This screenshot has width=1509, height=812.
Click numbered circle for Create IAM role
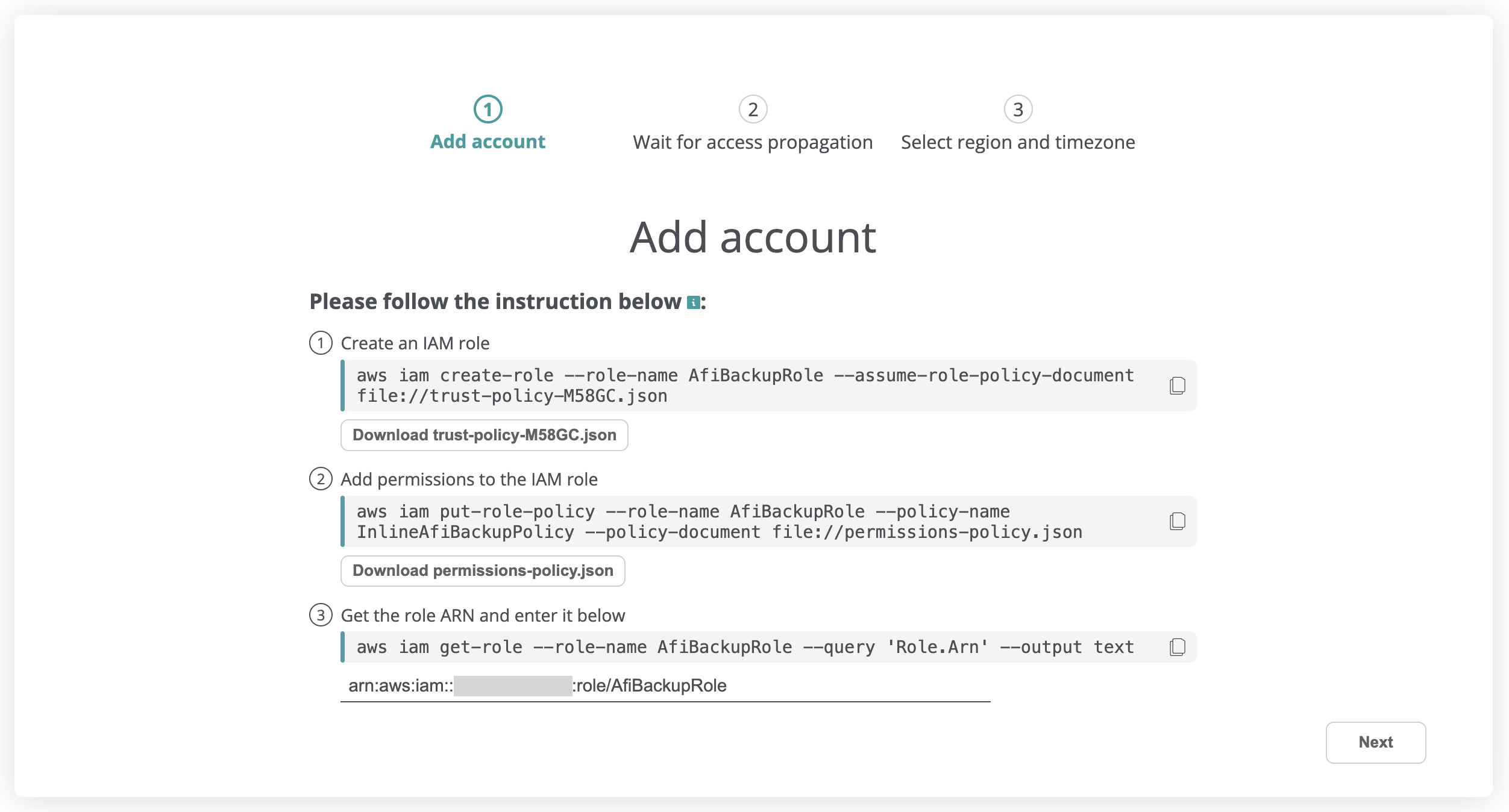tap(321, 343)
